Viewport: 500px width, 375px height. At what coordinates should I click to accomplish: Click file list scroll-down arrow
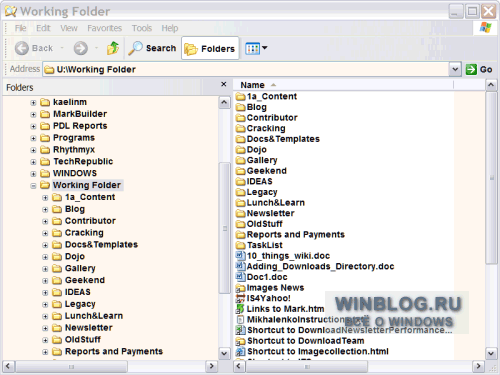click(x=491, y=353)
